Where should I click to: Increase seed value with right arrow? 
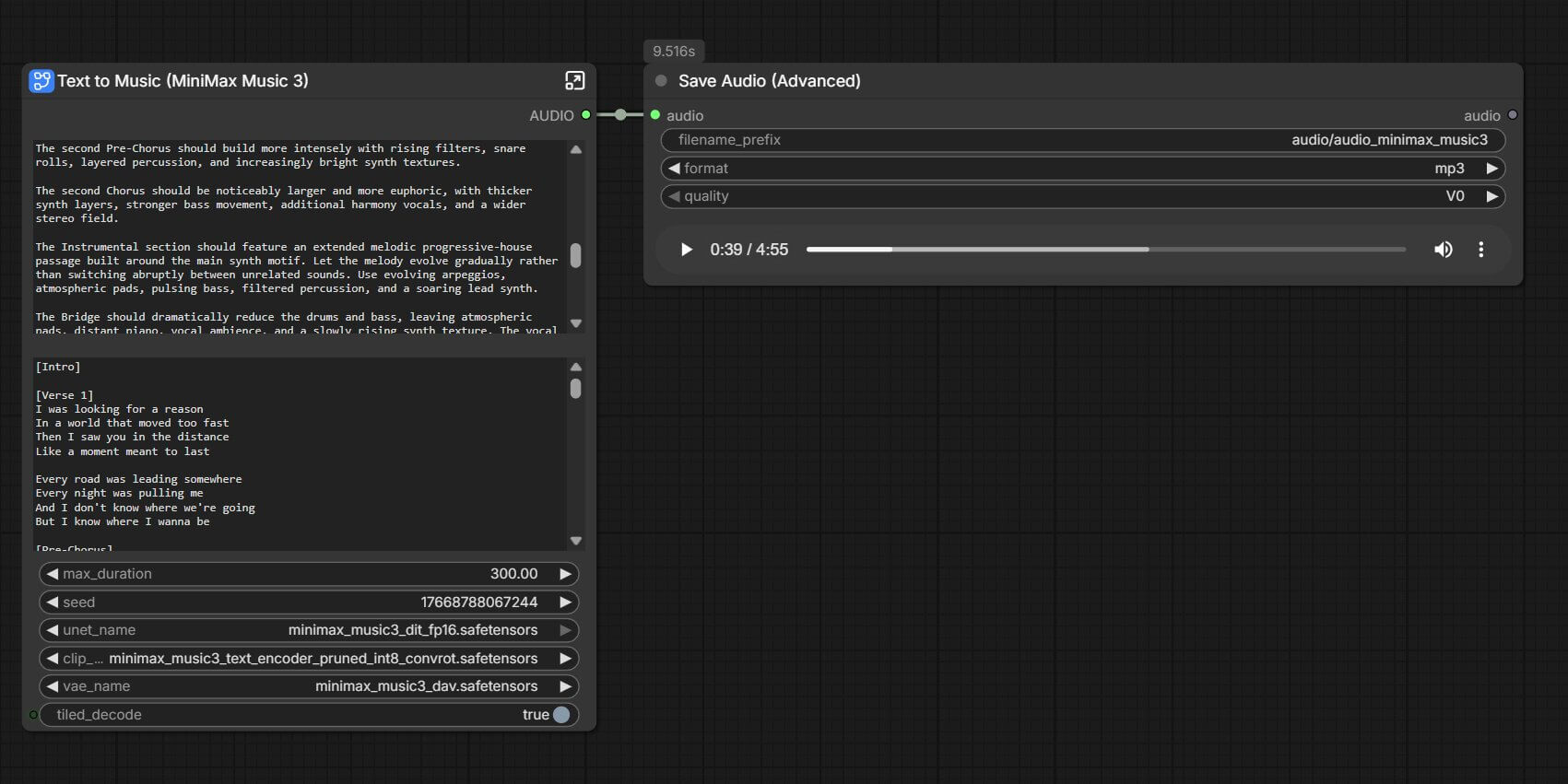(x=565, y=603)
